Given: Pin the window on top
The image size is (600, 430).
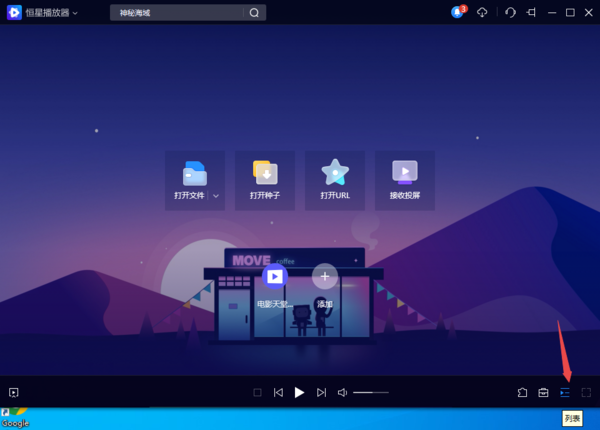Looking at the screenshot, I should point(531,13).
